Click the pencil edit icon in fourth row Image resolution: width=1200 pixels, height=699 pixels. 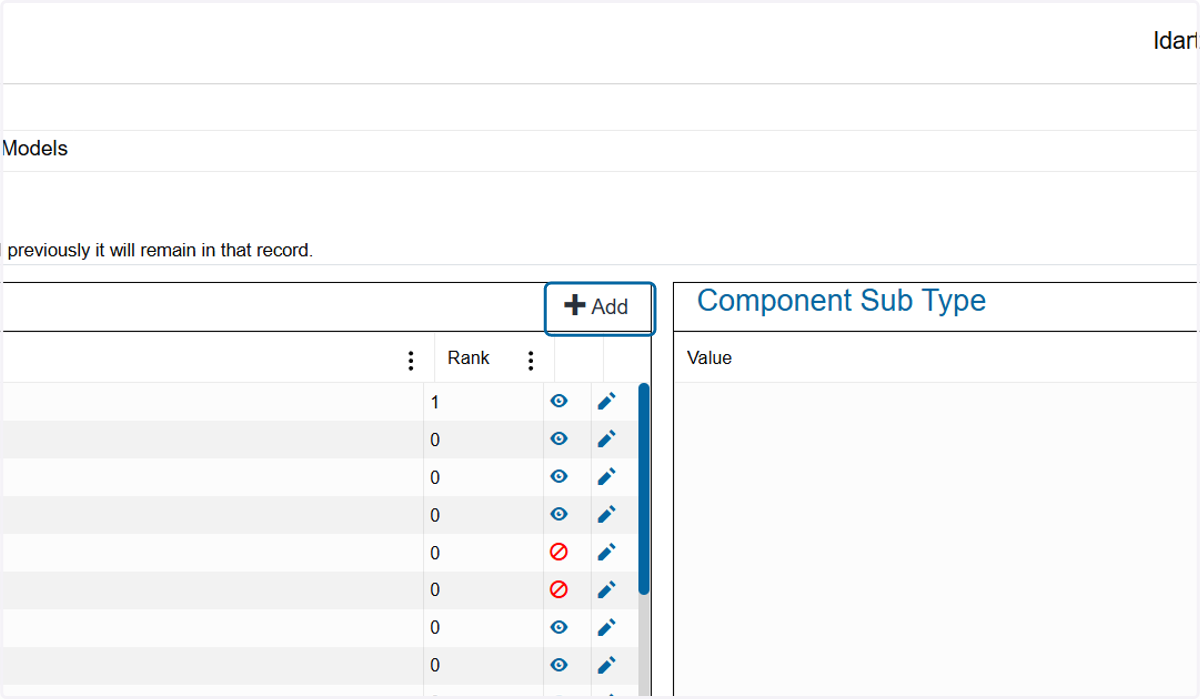coord(606,514)
